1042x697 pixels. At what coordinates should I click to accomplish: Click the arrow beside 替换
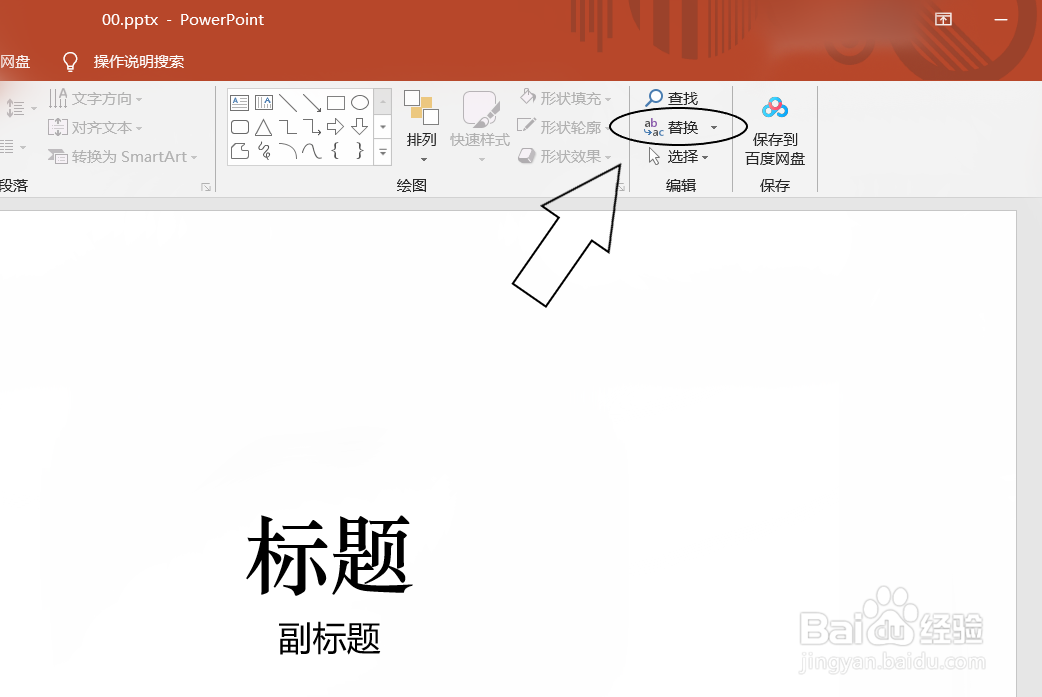pyautogui.click(x=714, y=128)
